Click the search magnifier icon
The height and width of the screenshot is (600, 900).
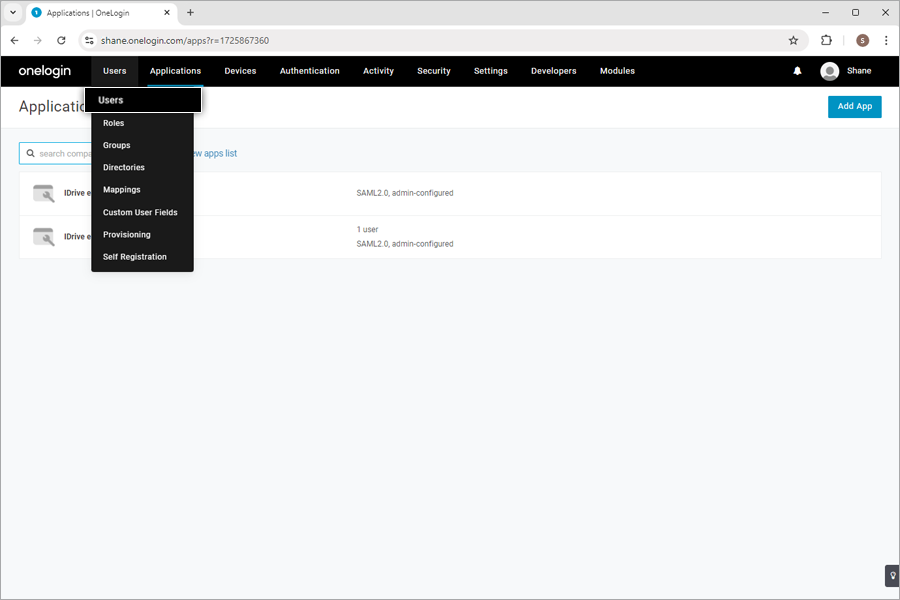pyautogui.click(x=30, y=153)
